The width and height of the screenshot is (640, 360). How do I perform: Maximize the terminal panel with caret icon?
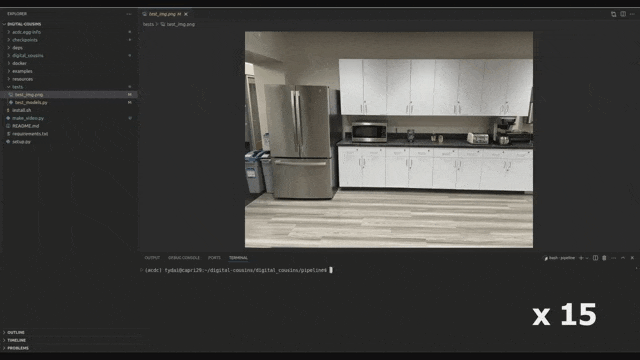point(623,258)
